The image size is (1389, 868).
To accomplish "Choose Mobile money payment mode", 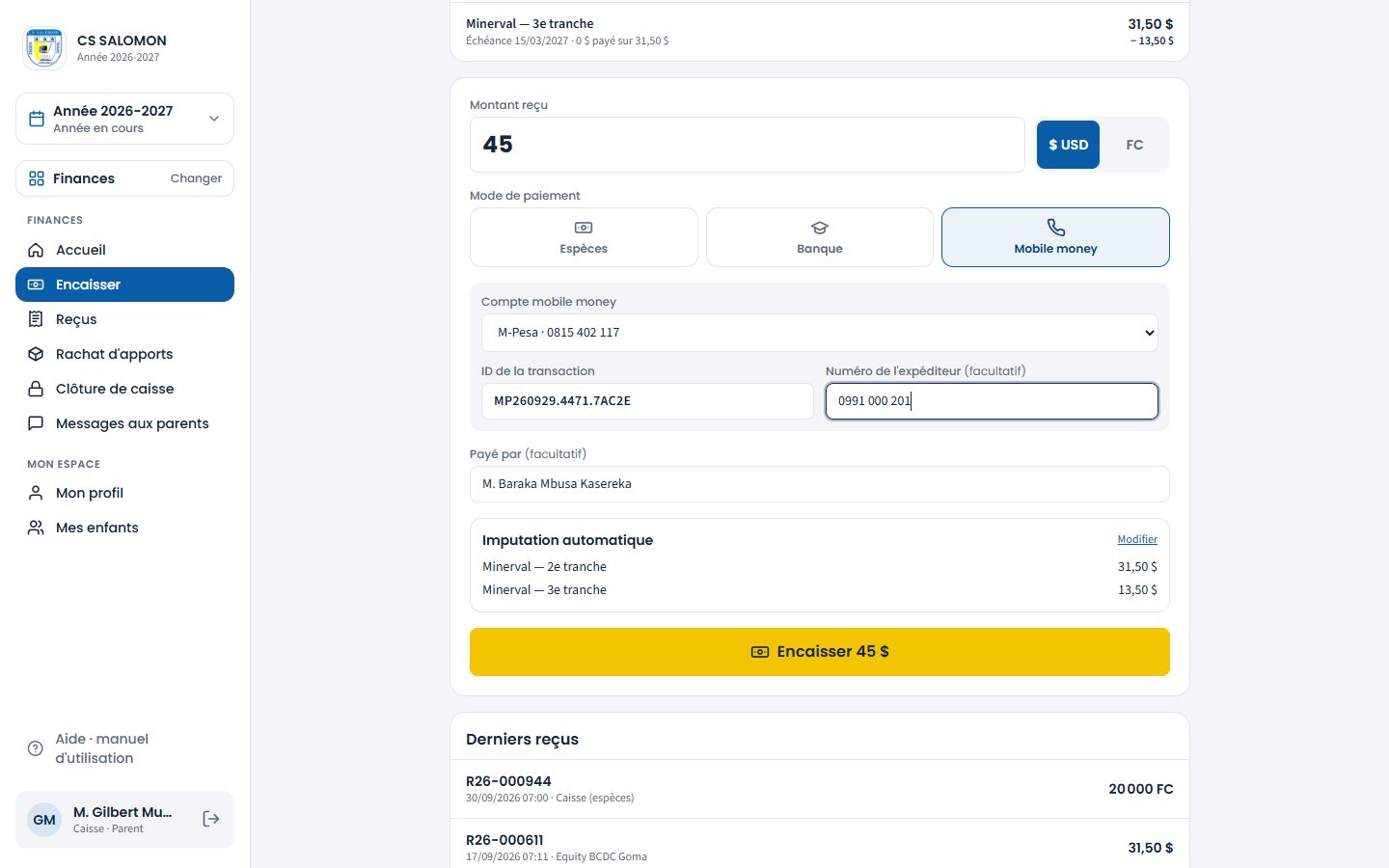I will (x=1055, y=237).
